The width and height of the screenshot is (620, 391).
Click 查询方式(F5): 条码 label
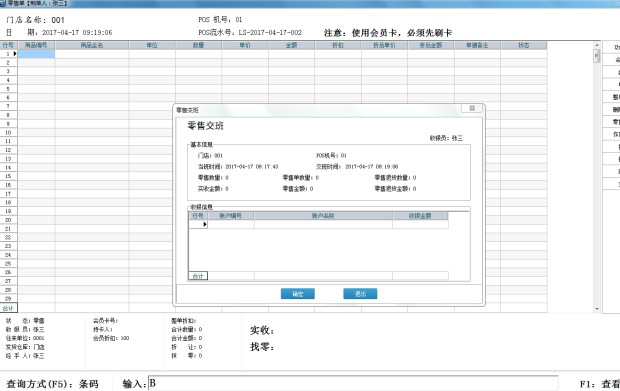(x=53, y=383)
